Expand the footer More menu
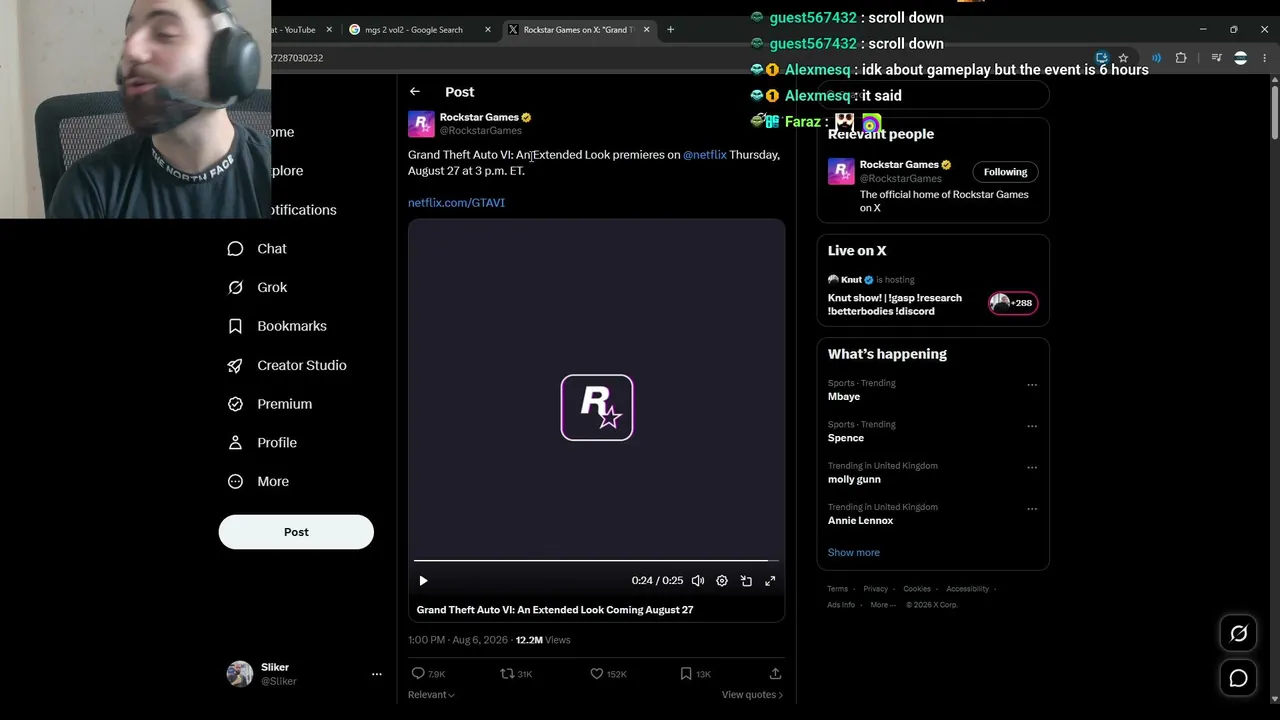Viewport: 1280px width, 720px height. [881, 605]
